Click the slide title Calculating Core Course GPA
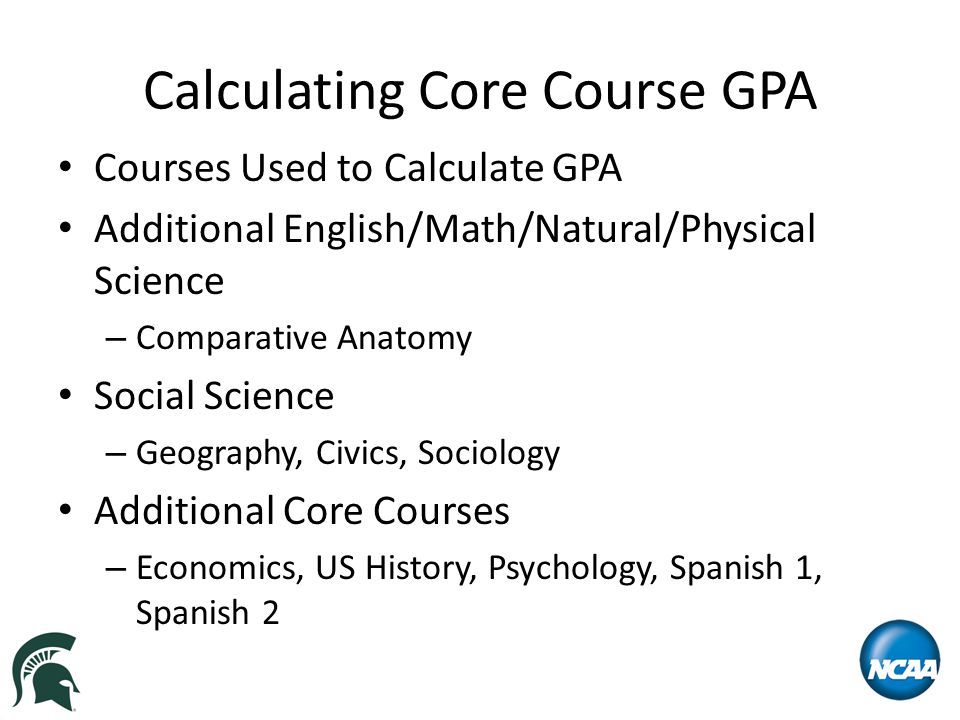 coord(480,92)
